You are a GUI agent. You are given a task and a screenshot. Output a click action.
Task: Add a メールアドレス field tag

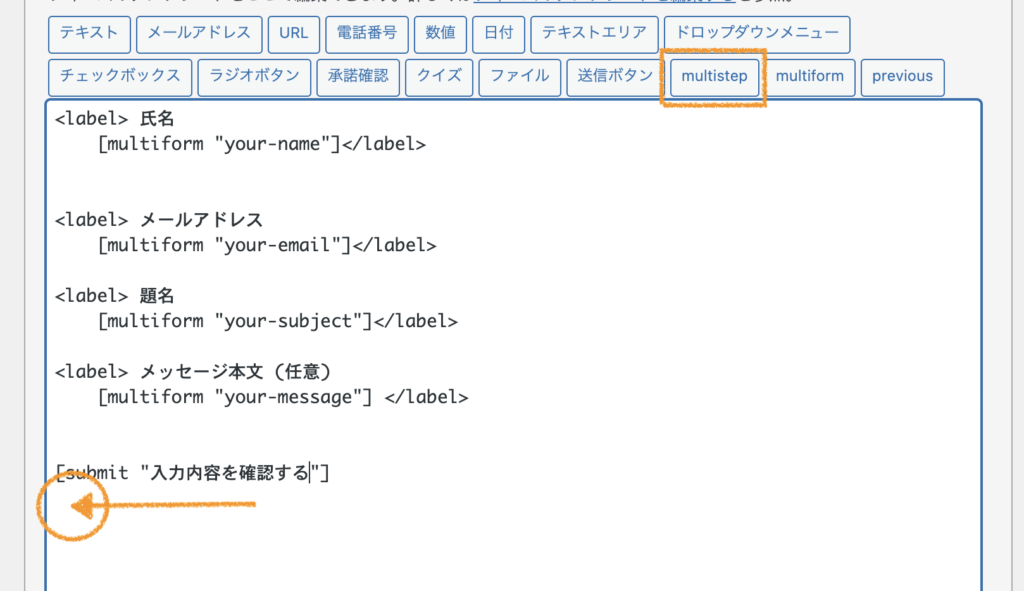coord(199,34)
